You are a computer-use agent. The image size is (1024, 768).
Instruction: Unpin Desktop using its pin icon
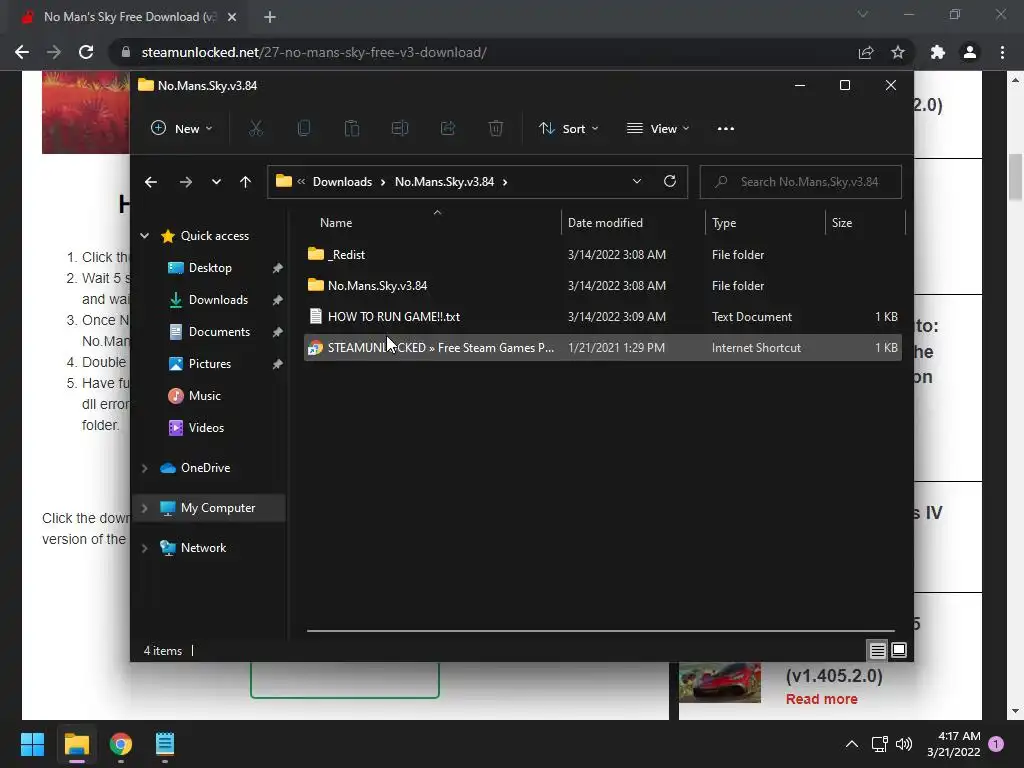coord(277,268)
